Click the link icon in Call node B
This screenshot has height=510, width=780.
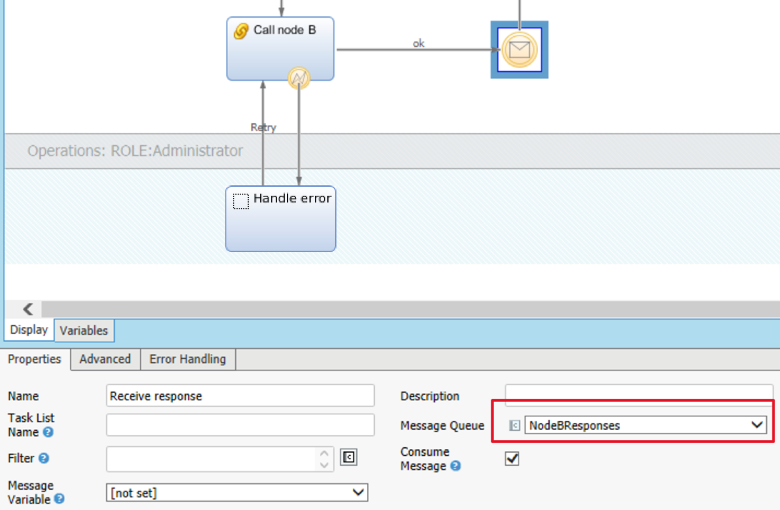[241, 31]
